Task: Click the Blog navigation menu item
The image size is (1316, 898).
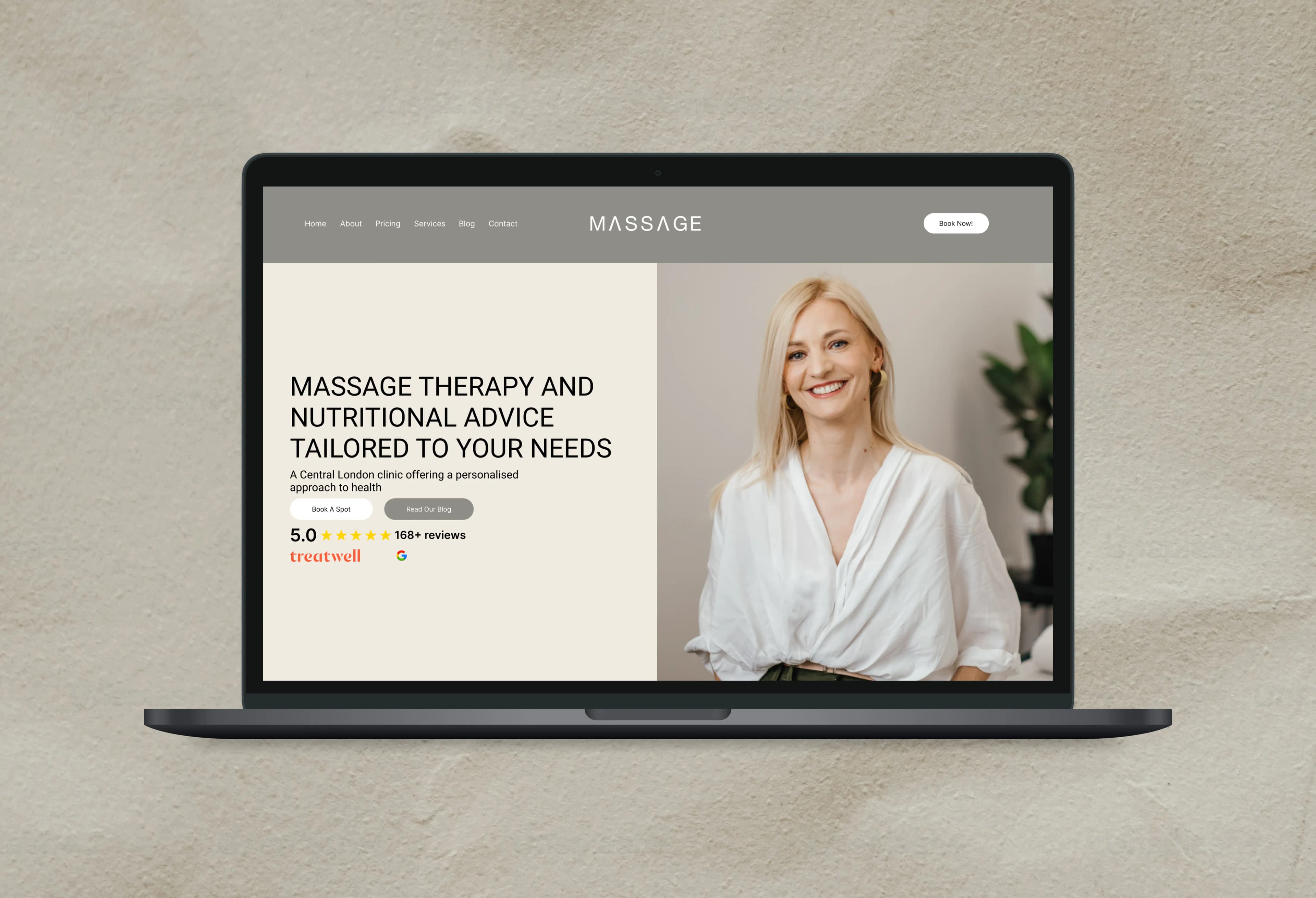Action: tap(465, 223)
